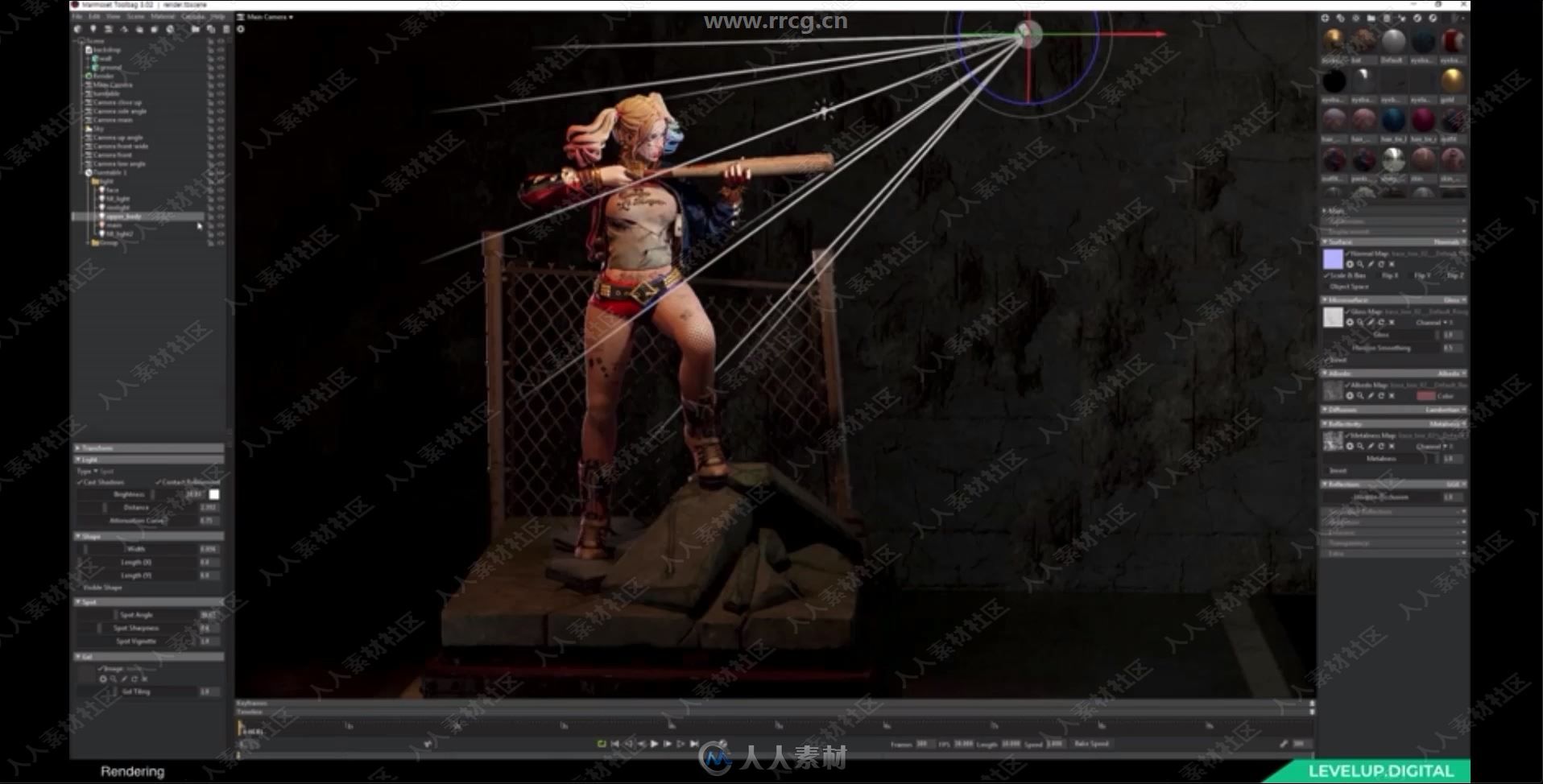Select the fill_light2 item
The image size is (1543, 784).
[x=120, y=233]
